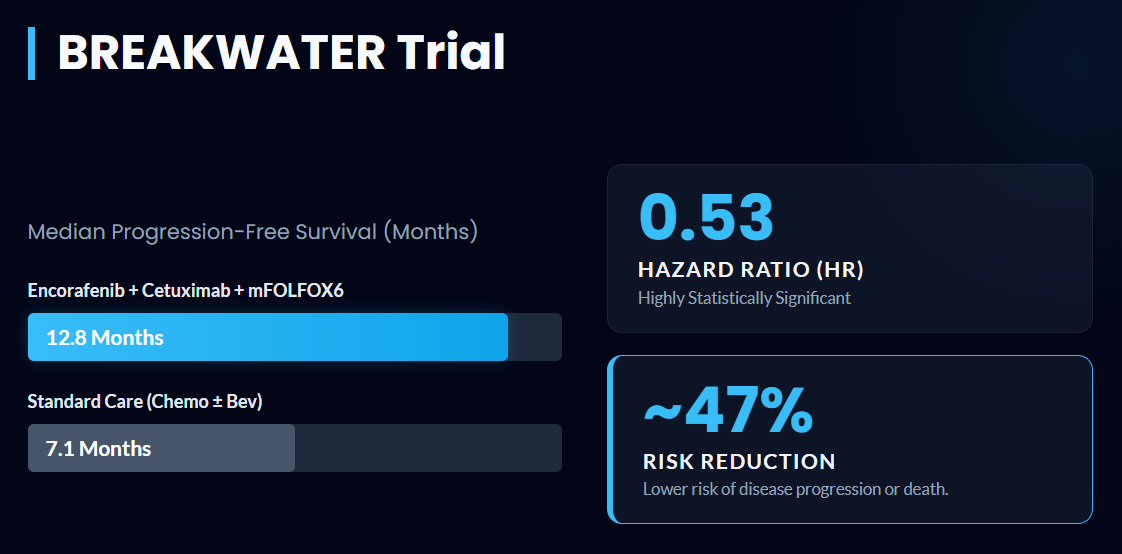Select the HAZARD RATIO (HR) label
Screen dimensions: 1122x554
click(x=750, y=269)
